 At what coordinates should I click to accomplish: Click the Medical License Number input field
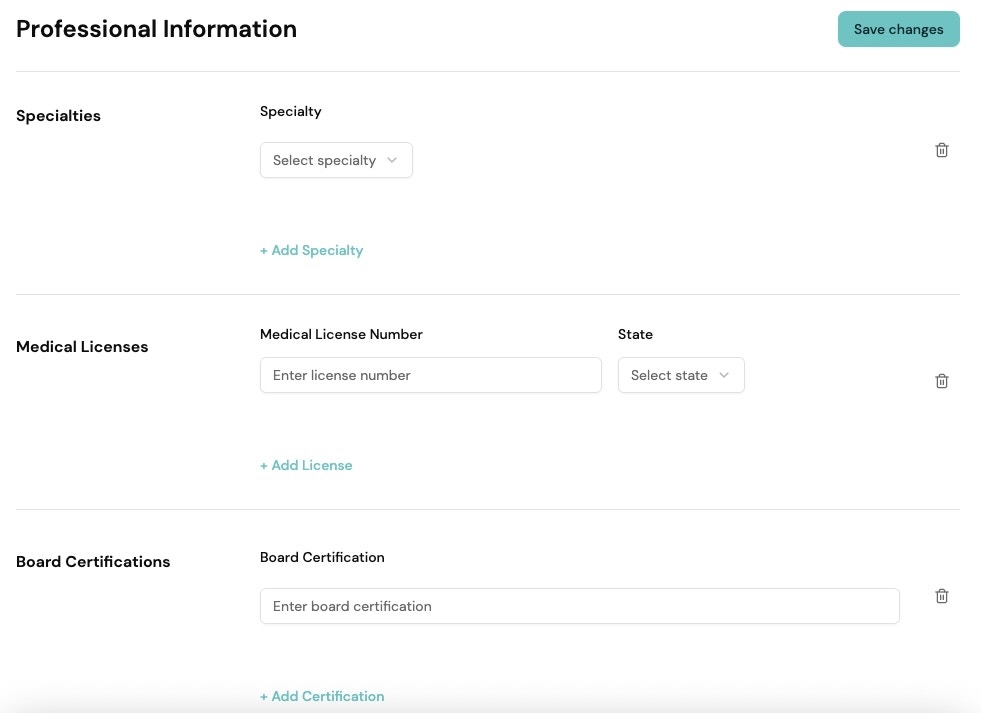[x=430, y=375]
